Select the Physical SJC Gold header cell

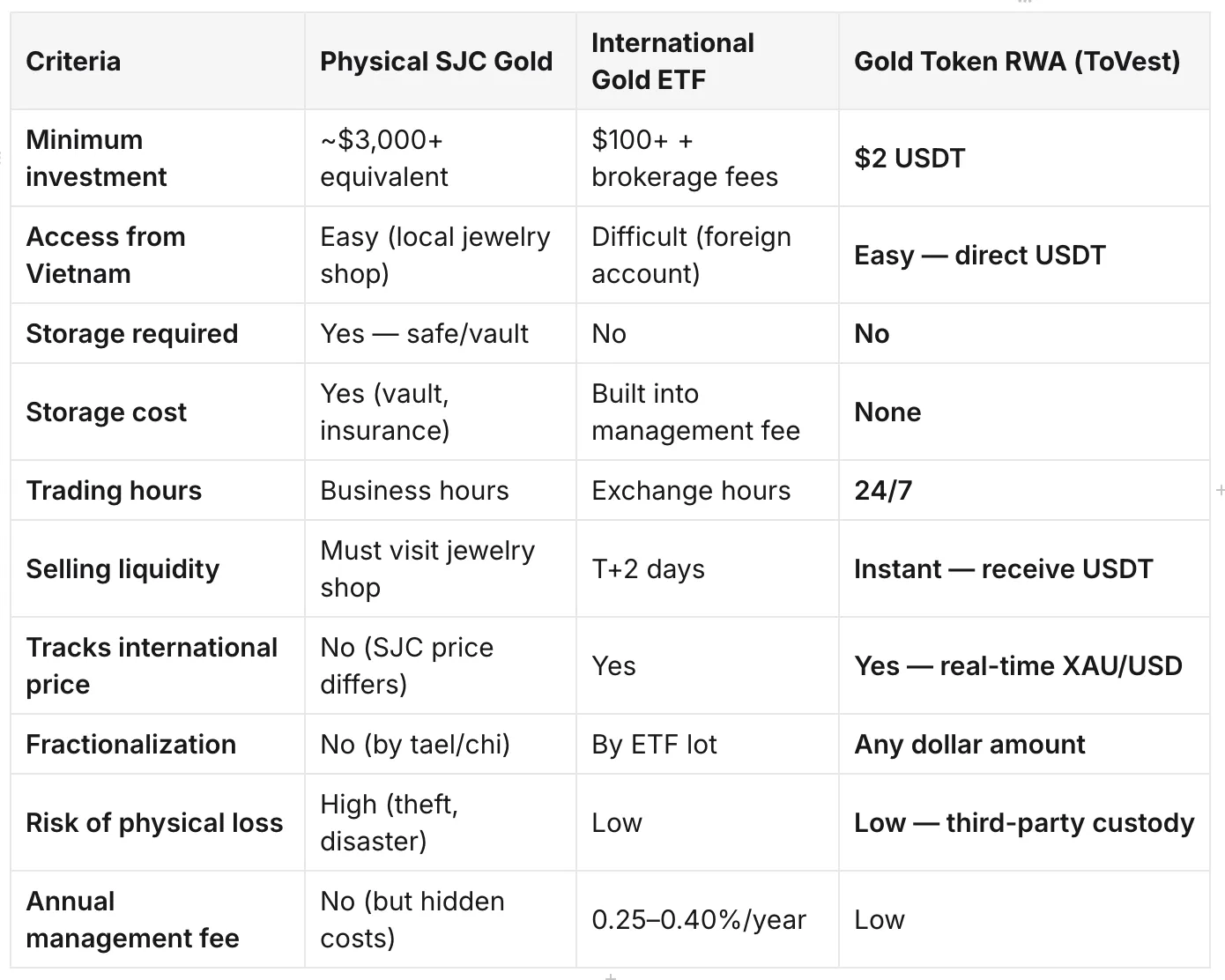point(441,61)
